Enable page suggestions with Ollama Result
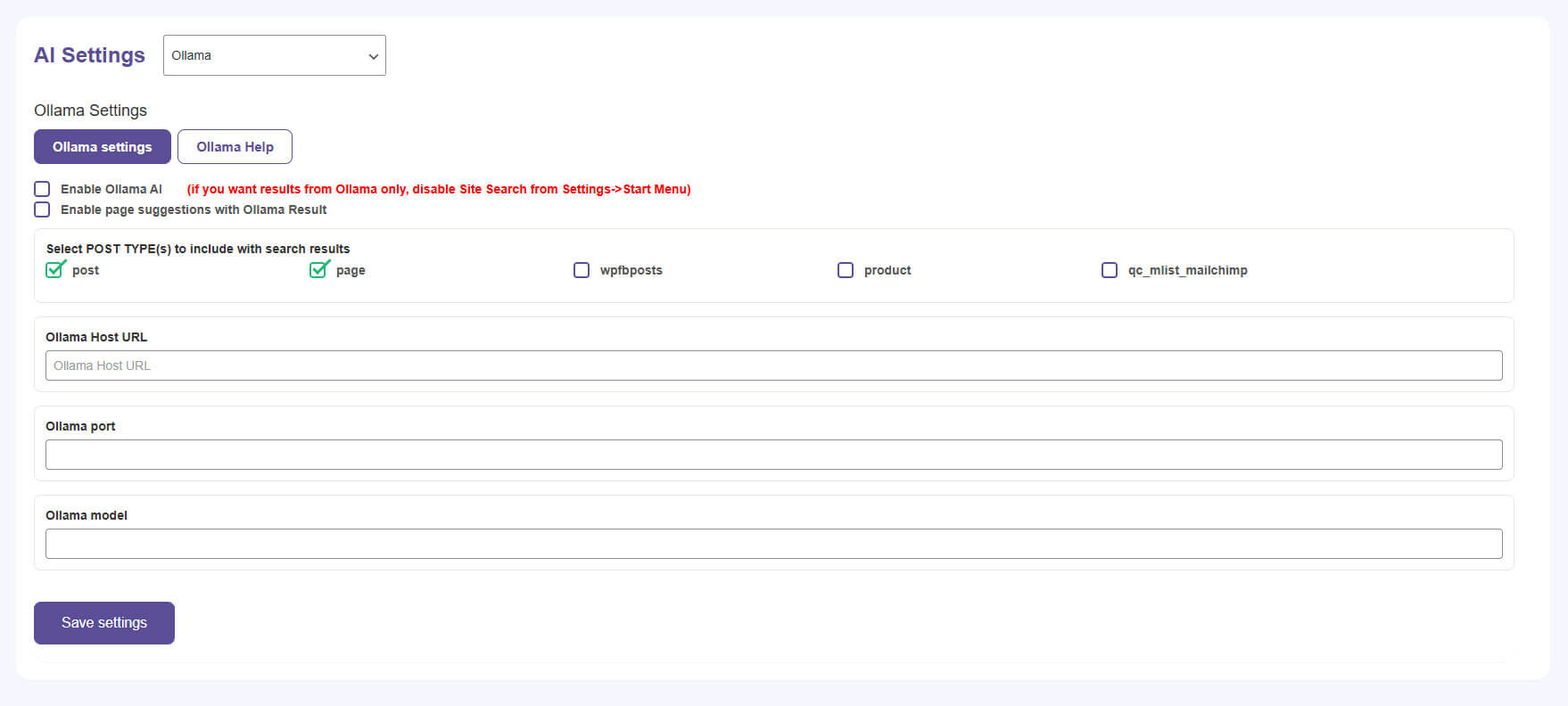The width and height of the screenshot is (1568, 706). point(42,209)
